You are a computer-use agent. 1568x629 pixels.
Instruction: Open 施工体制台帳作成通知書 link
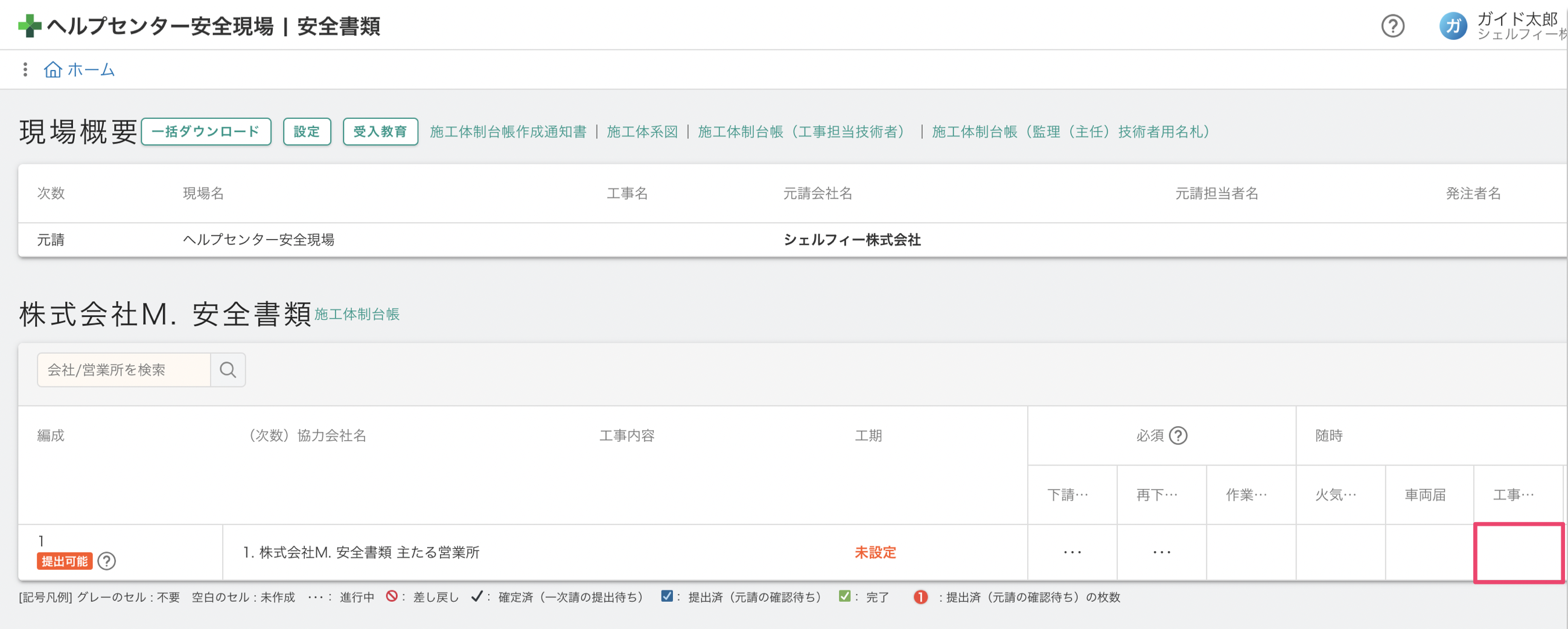click(508, 132)
